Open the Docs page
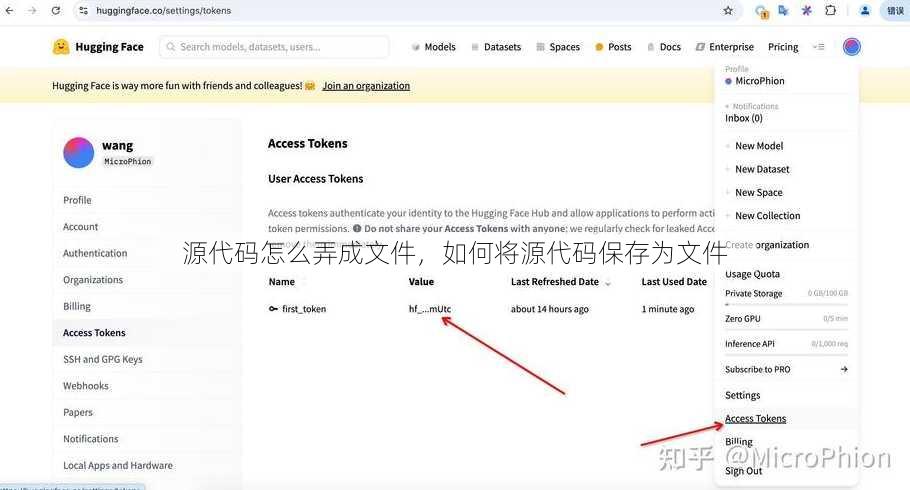 pos(664,47)
